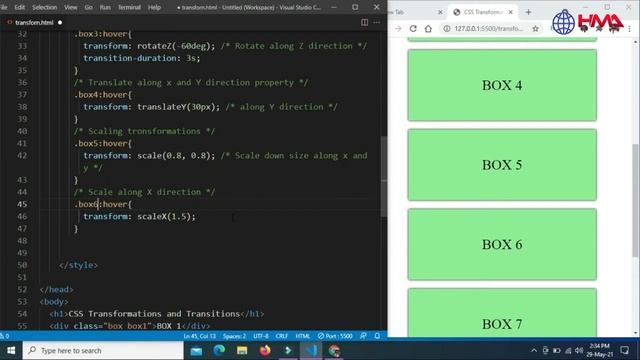Viewport: 640px width, 360px height.
Task: Open Mail from the taskbar
Action: (x=196, y=351)
